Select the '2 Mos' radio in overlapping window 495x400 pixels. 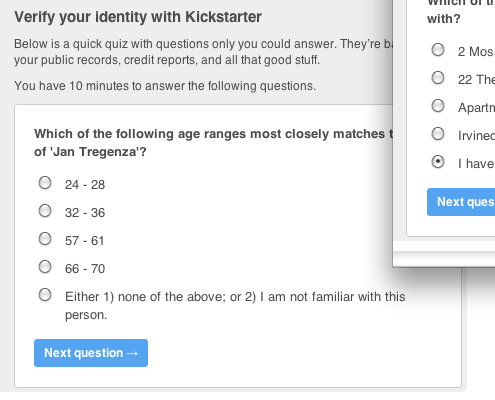click(438, 50)
